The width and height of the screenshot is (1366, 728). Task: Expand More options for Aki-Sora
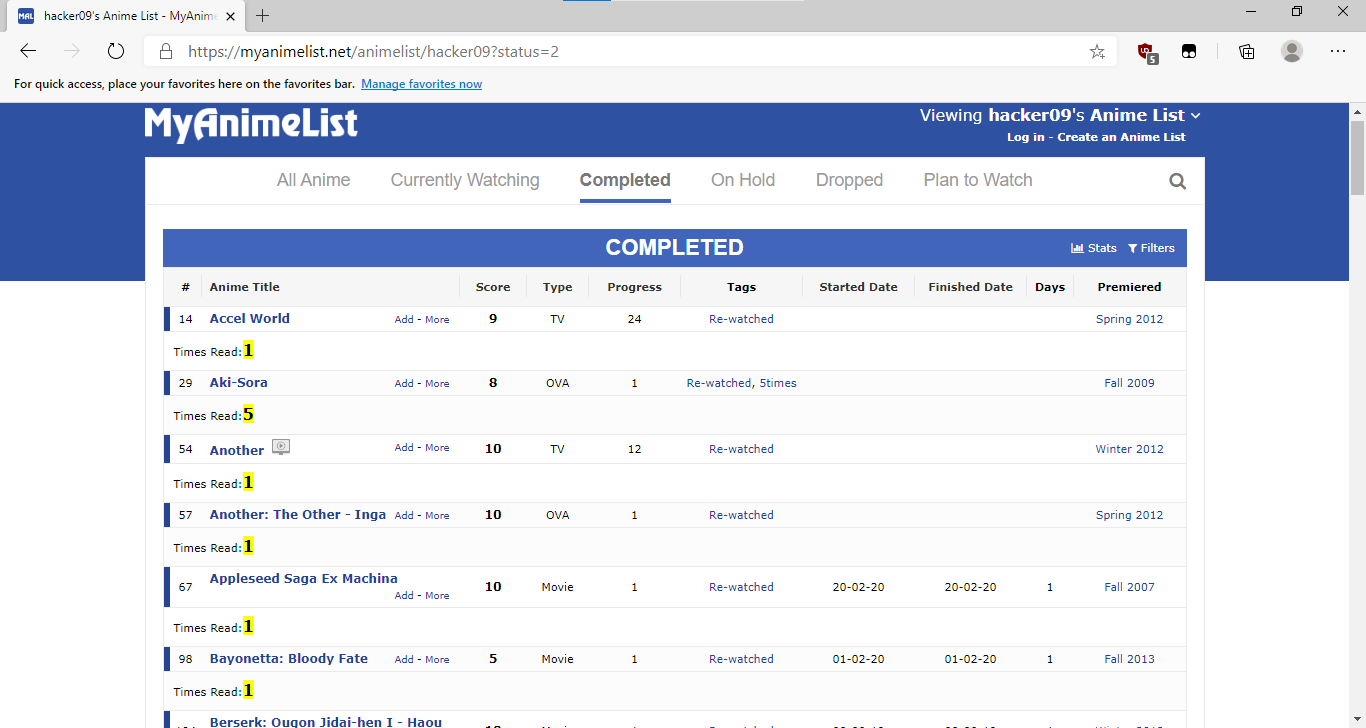437,384
